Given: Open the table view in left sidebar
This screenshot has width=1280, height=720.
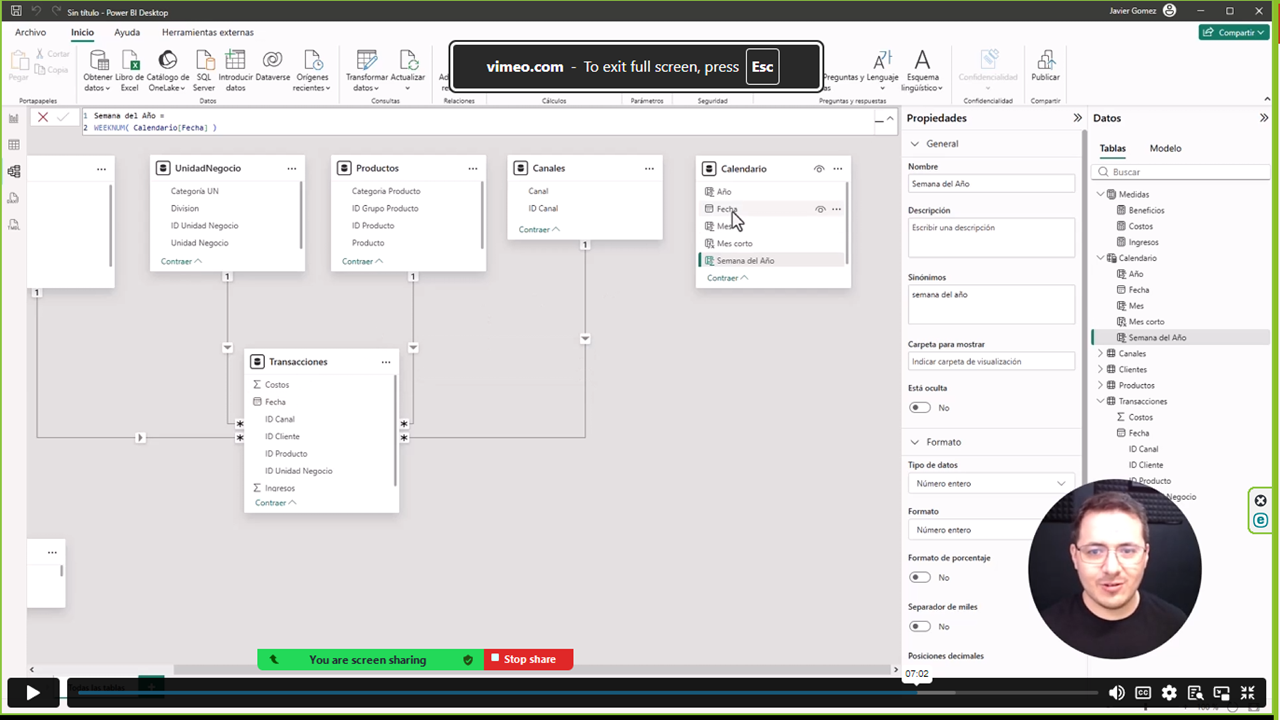Looking at the screenshot, I should 14,145.
